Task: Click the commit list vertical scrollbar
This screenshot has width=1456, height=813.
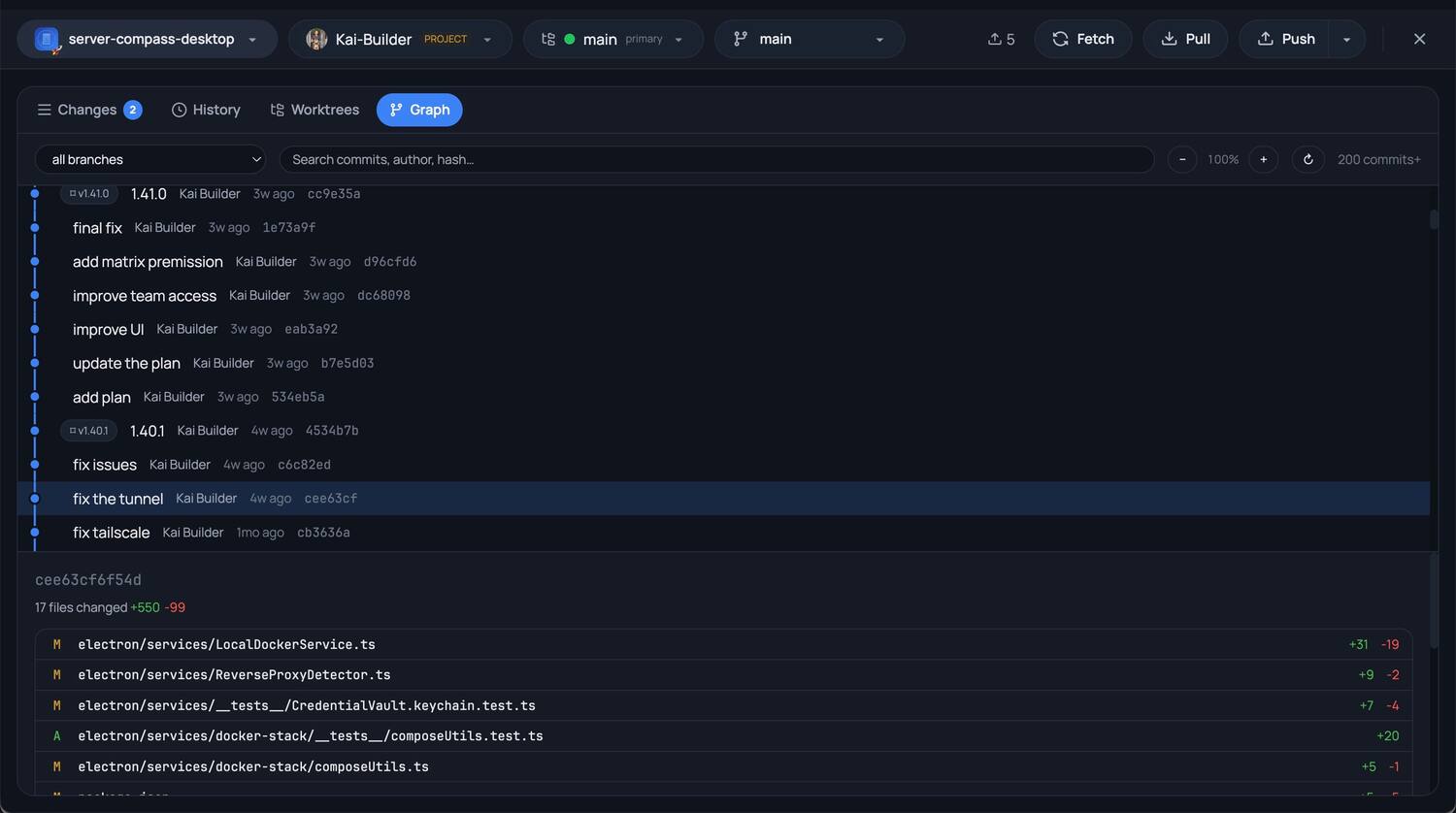Action: (x=1434, y=219)
